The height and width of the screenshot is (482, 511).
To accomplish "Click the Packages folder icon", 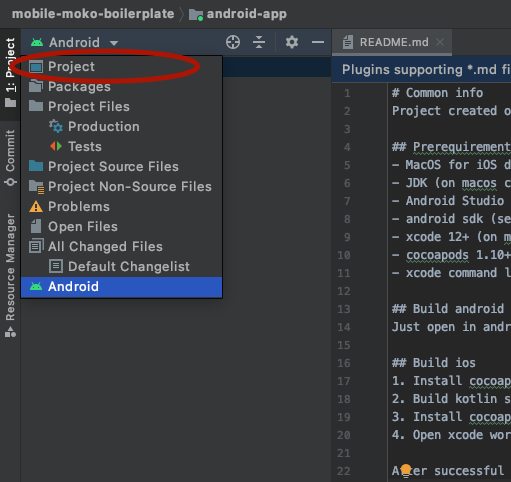I will point(36,86).
